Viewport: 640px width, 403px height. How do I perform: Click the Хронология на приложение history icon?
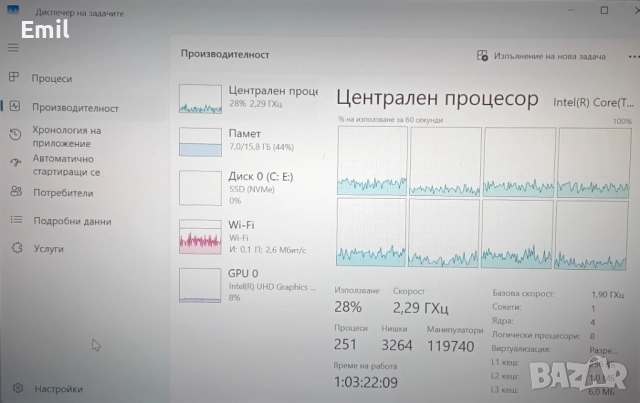(x=16, y=134)
